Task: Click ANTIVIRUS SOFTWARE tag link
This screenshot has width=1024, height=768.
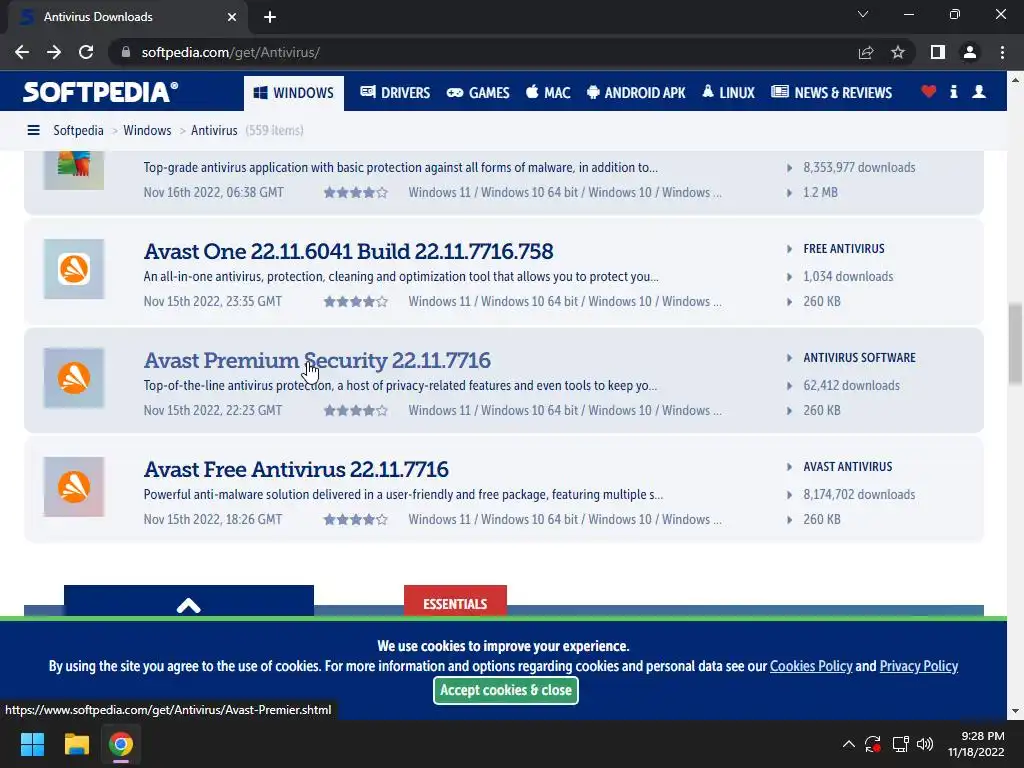Action: point(859,358)
